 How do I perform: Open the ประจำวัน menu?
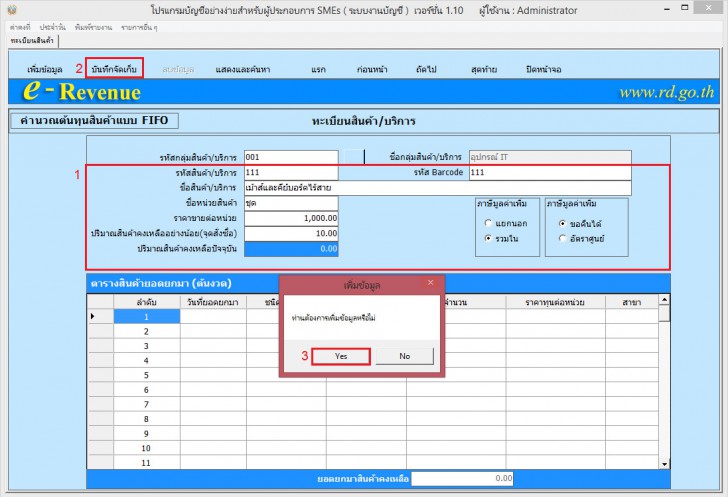pos(52,27)
